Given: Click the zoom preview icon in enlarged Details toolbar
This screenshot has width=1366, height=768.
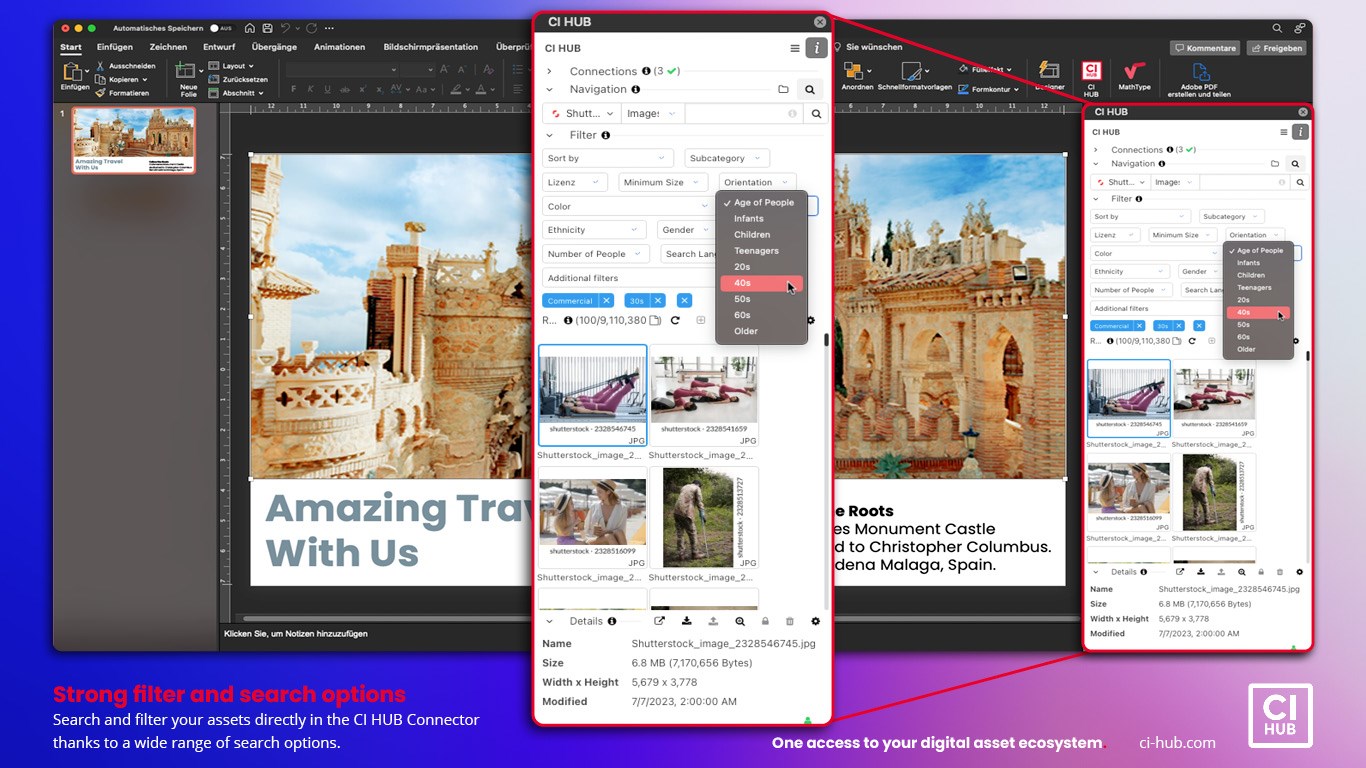Looking at the screenshot, I should pos(739,621).
